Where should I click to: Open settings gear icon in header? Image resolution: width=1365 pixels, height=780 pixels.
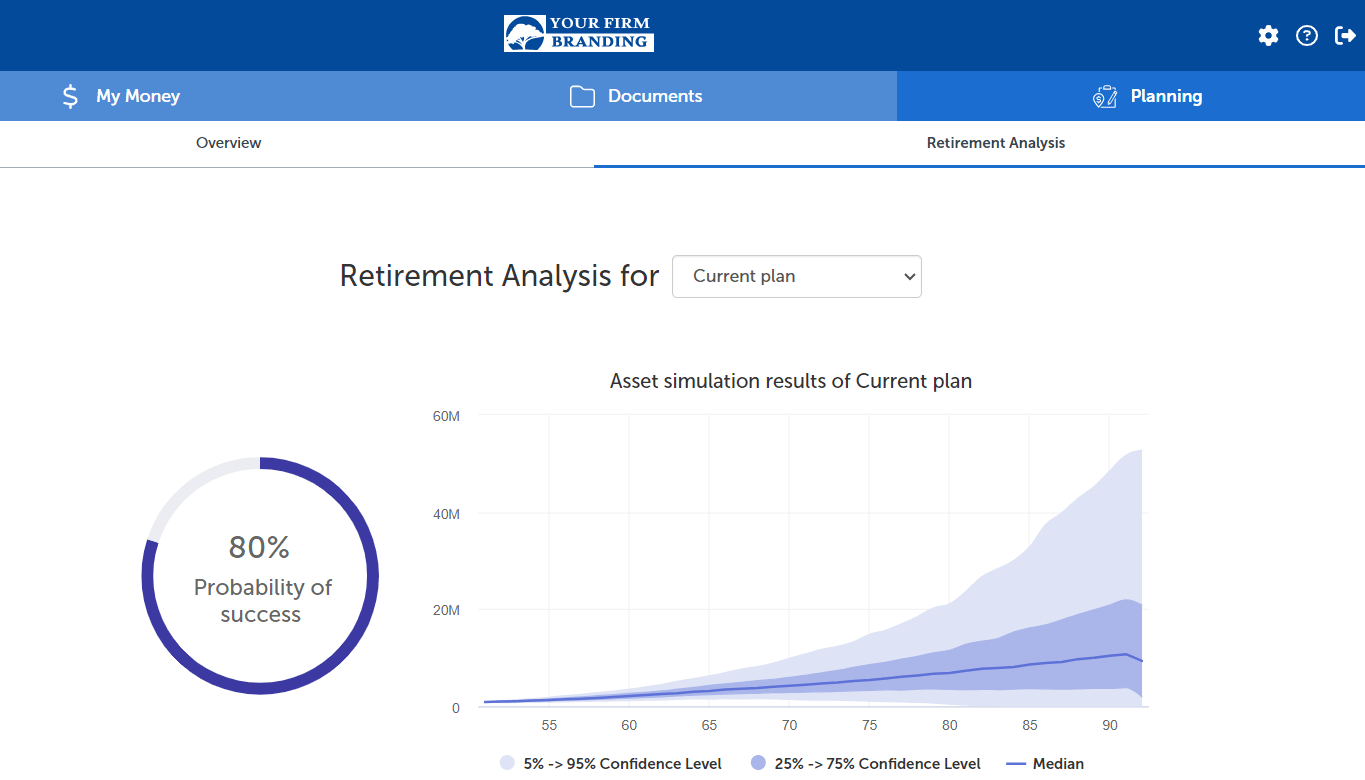pos(1268,36)
